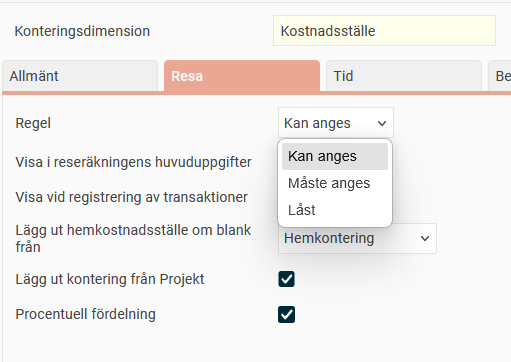The width and height of the screenshot is (511, 362).
Task: Switch to the Tid tab
Action: (x=404, y=76)
